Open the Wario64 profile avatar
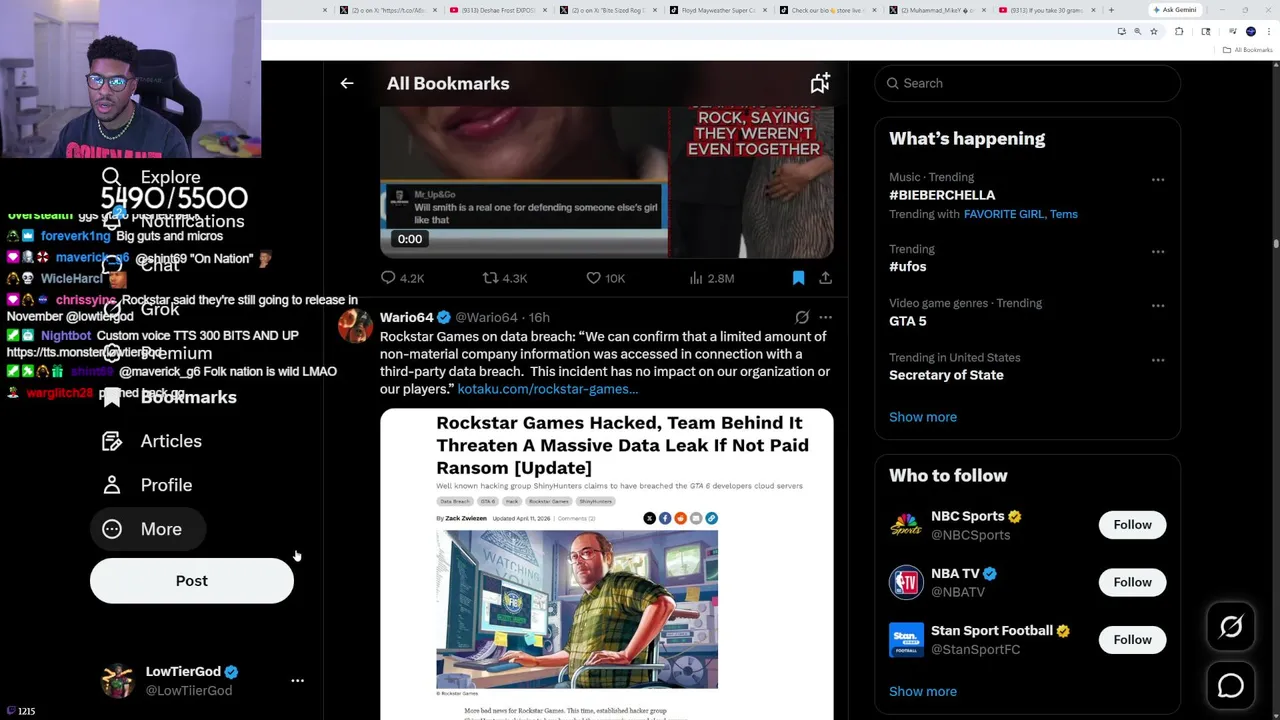The width and height of the screenshot is (1280, 720). (355, 326)
